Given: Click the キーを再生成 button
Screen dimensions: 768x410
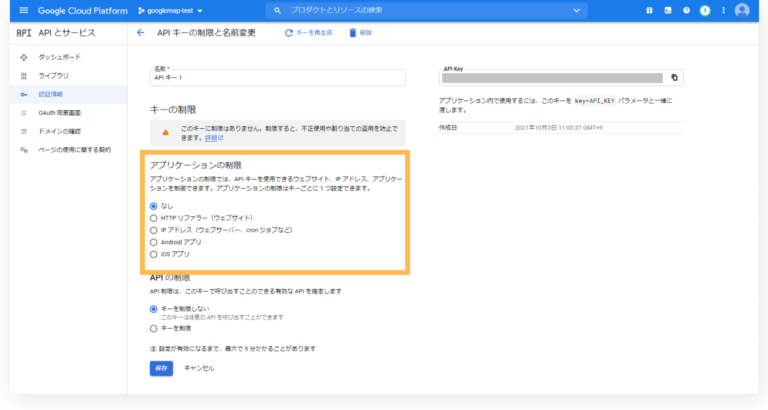Looking at the screenshot, I should 311,33.
